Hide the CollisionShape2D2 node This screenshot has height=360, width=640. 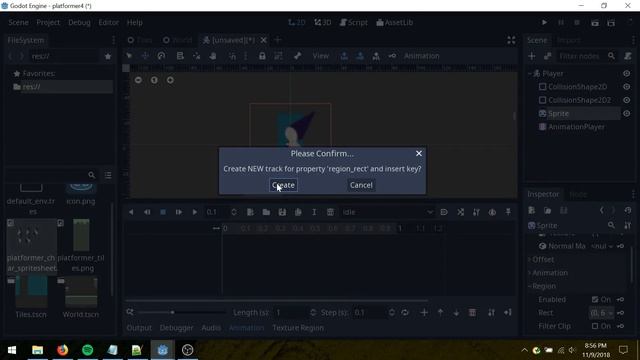click(627, 100)
